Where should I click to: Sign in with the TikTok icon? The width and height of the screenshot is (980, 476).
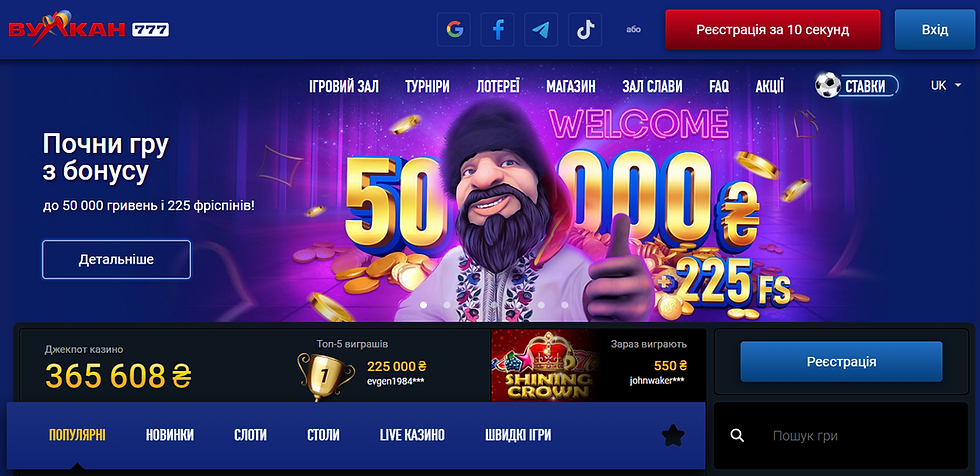585,29
